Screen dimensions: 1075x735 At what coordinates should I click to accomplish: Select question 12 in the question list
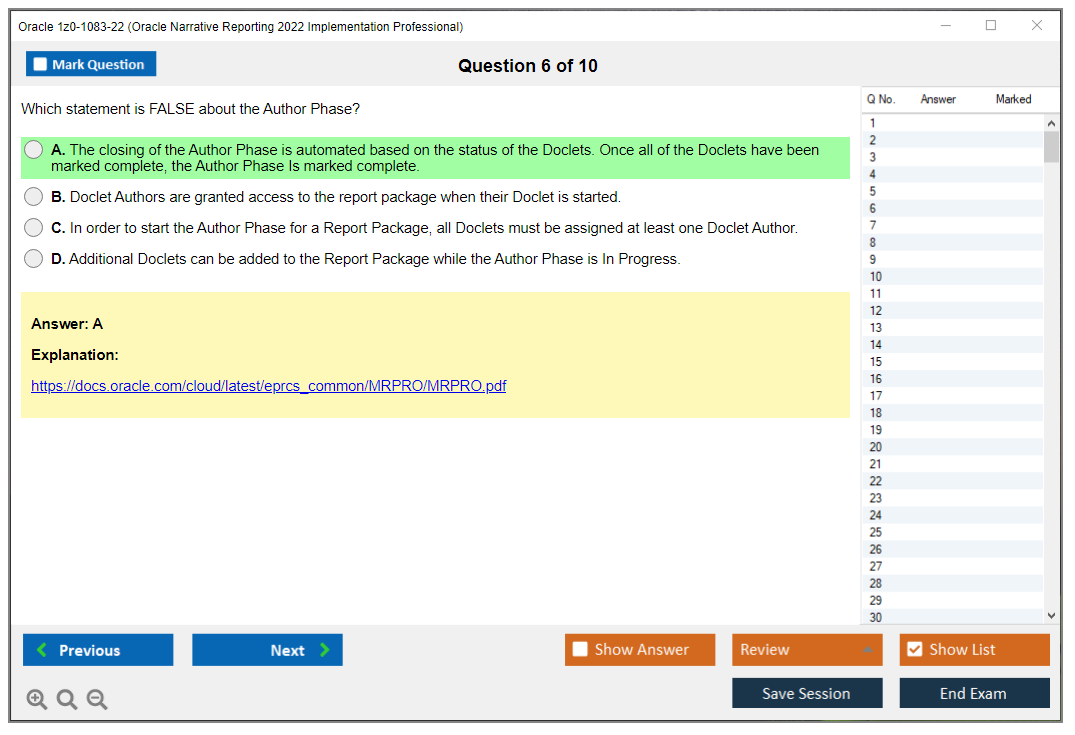876,311
